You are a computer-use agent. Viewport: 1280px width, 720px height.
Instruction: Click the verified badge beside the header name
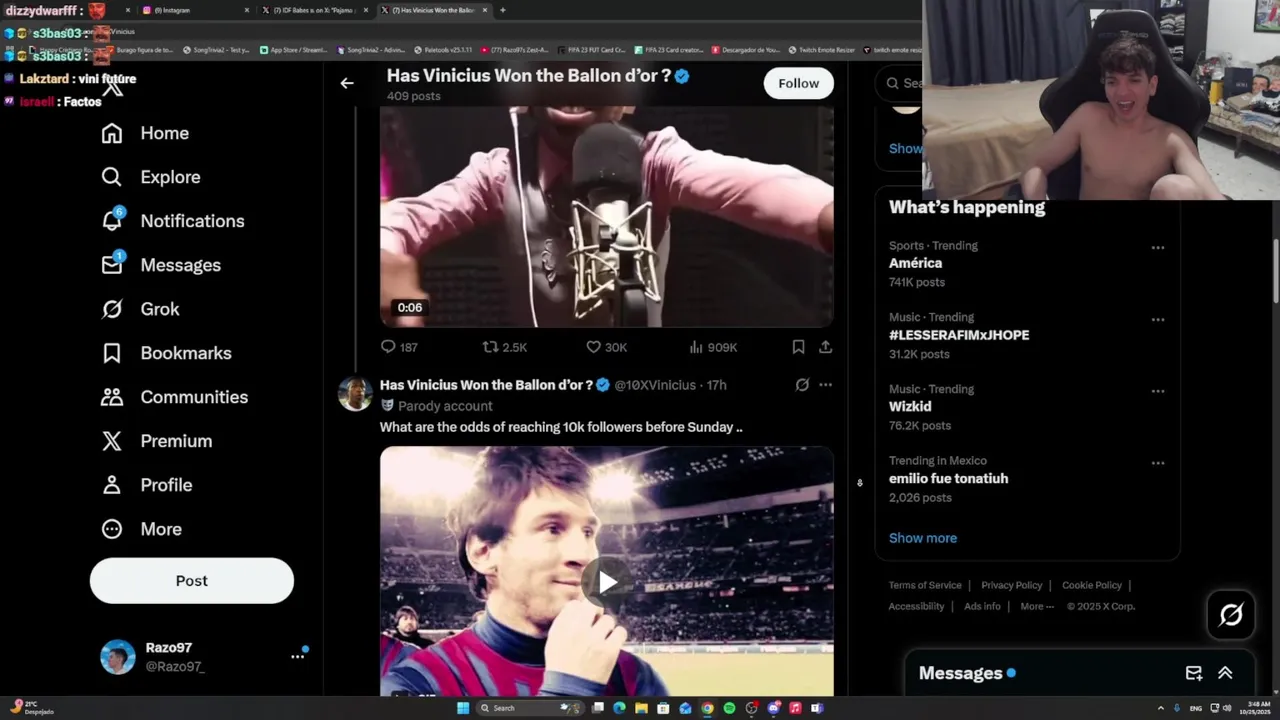[x=682, y=76]
